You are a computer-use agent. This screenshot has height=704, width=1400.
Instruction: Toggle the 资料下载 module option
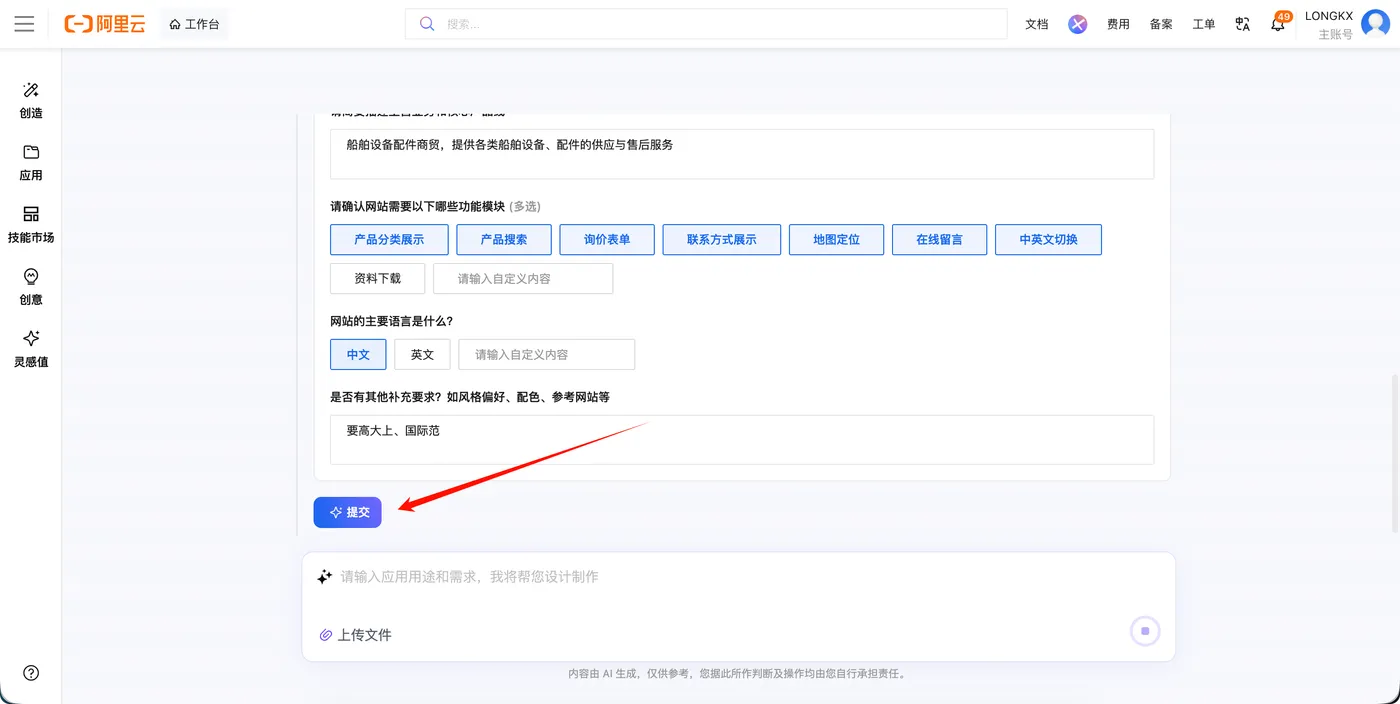(x=378, y=279)
